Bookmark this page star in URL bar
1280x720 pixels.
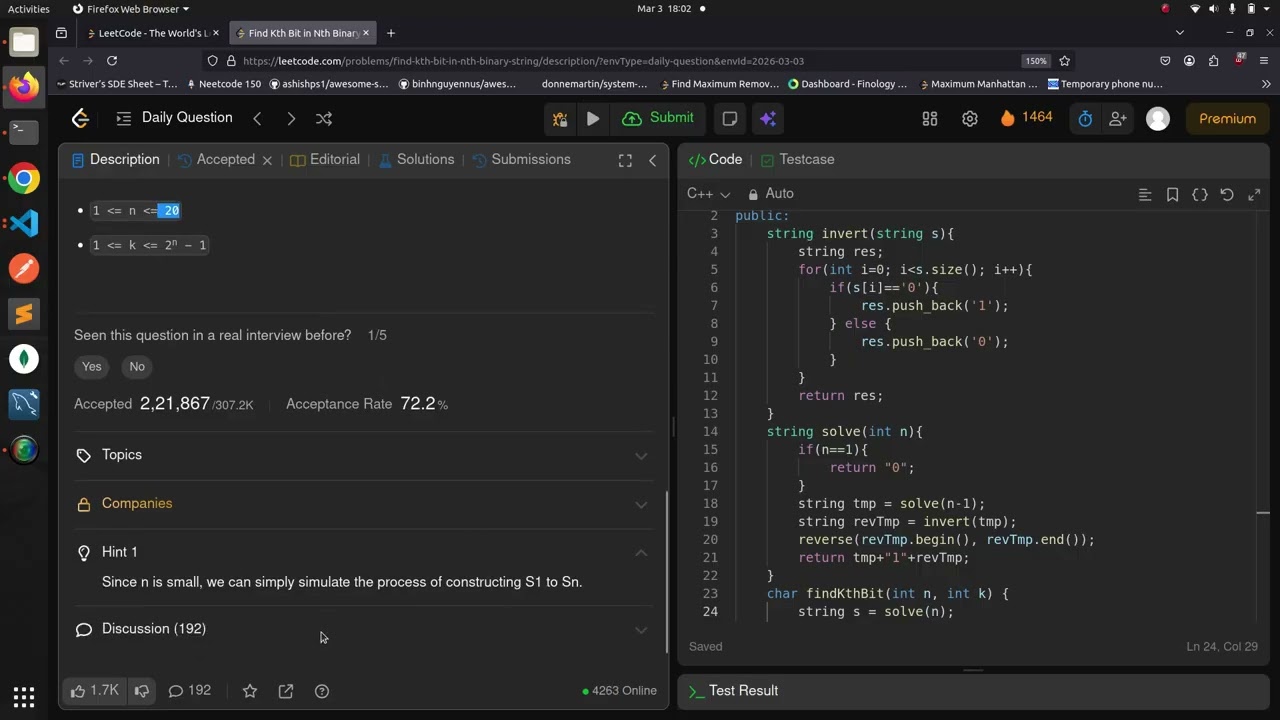click(1065, 61)
